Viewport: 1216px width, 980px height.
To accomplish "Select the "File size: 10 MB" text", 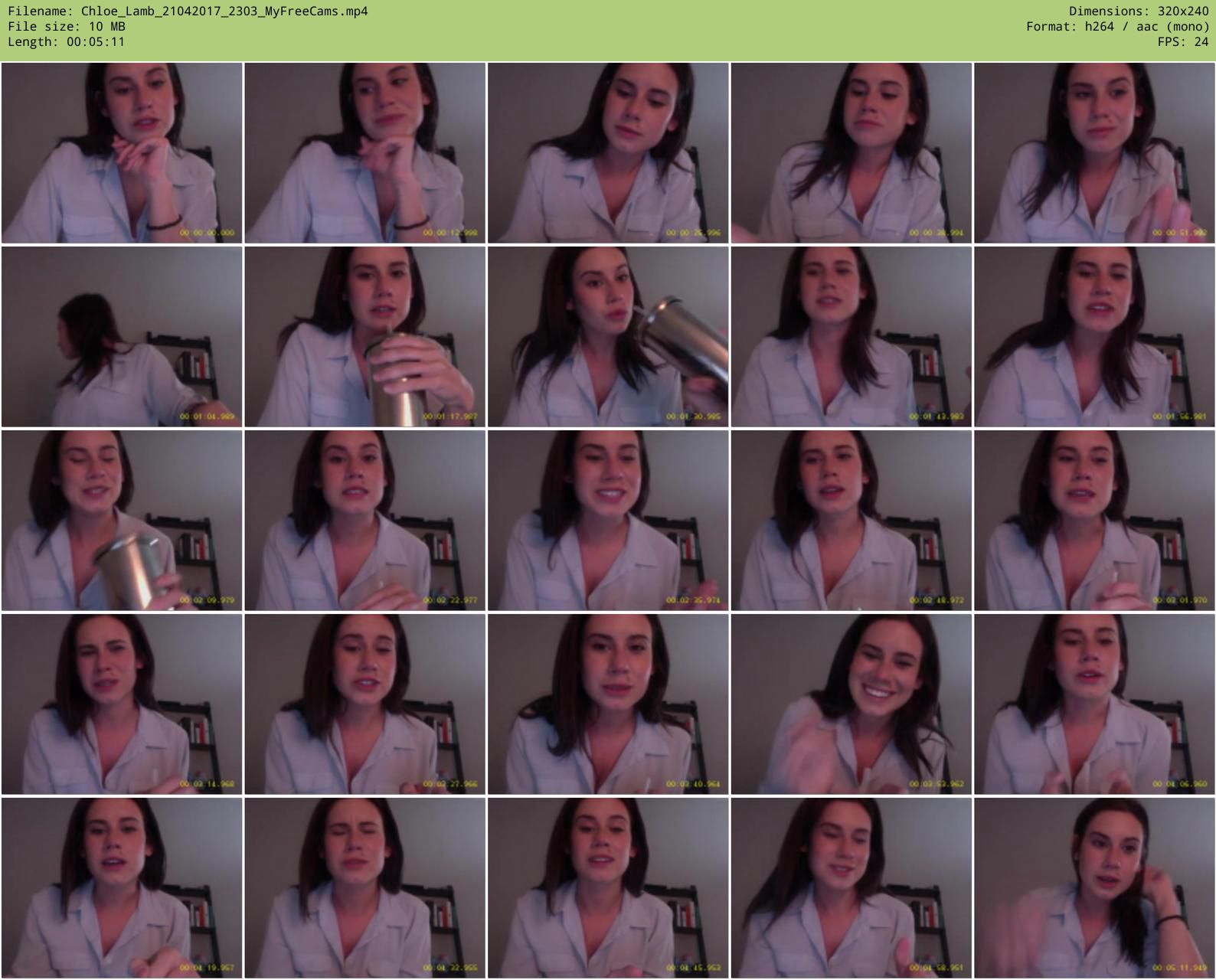I will click(x=67, y=27).
